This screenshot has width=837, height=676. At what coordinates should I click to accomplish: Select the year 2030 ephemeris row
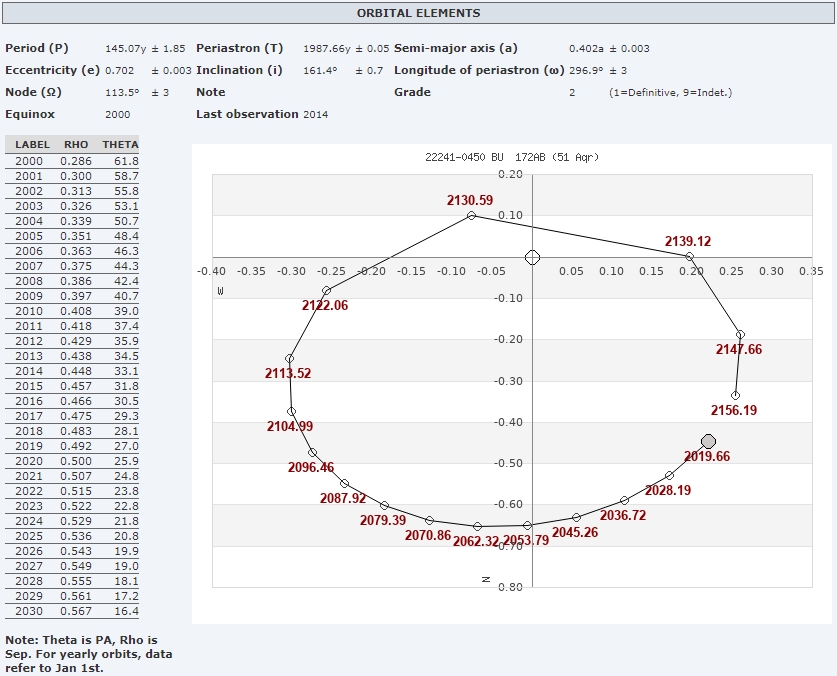click(x=72, y=611)
